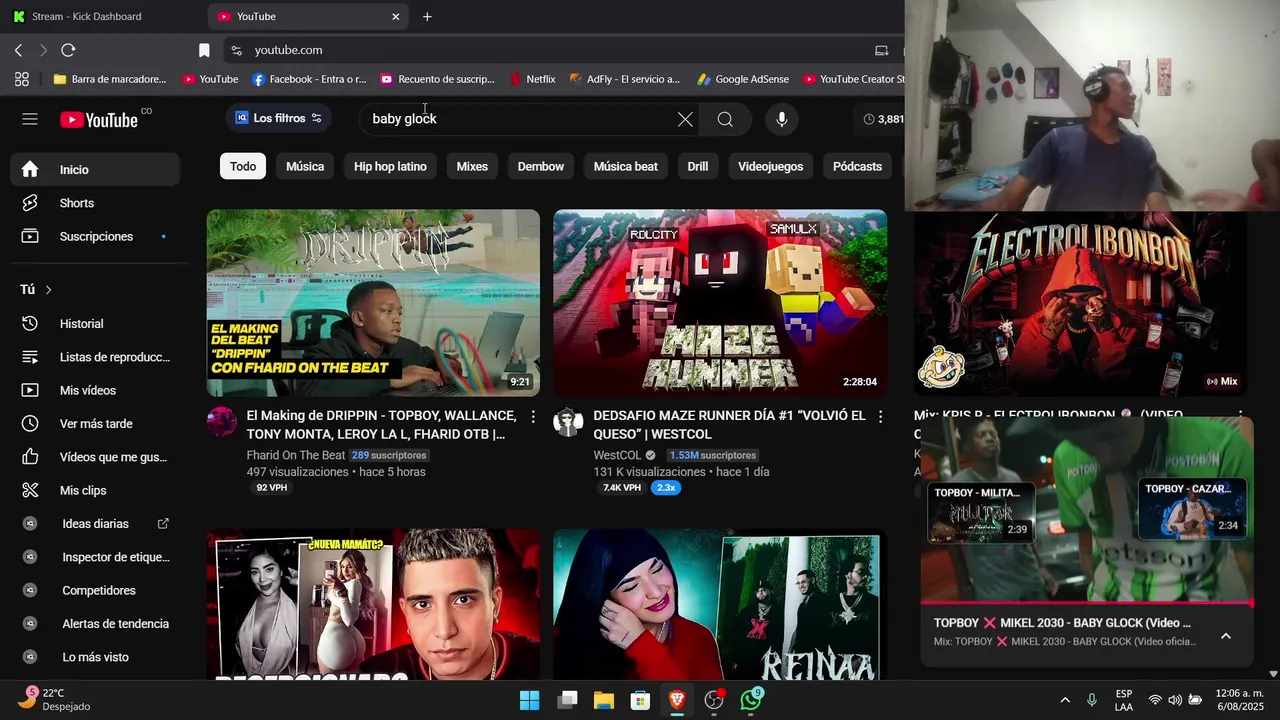
Task: Click the search magnifier button
Action: pos(725,119)
